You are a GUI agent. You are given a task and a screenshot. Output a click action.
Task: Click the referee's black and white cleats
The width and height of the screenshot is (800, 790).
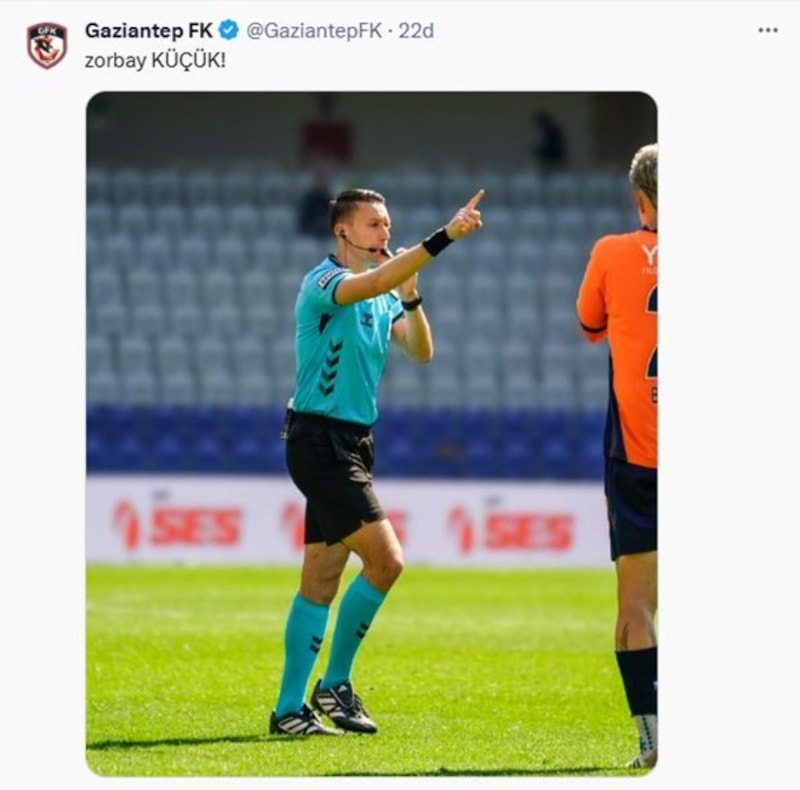click(x=322, y=709)
